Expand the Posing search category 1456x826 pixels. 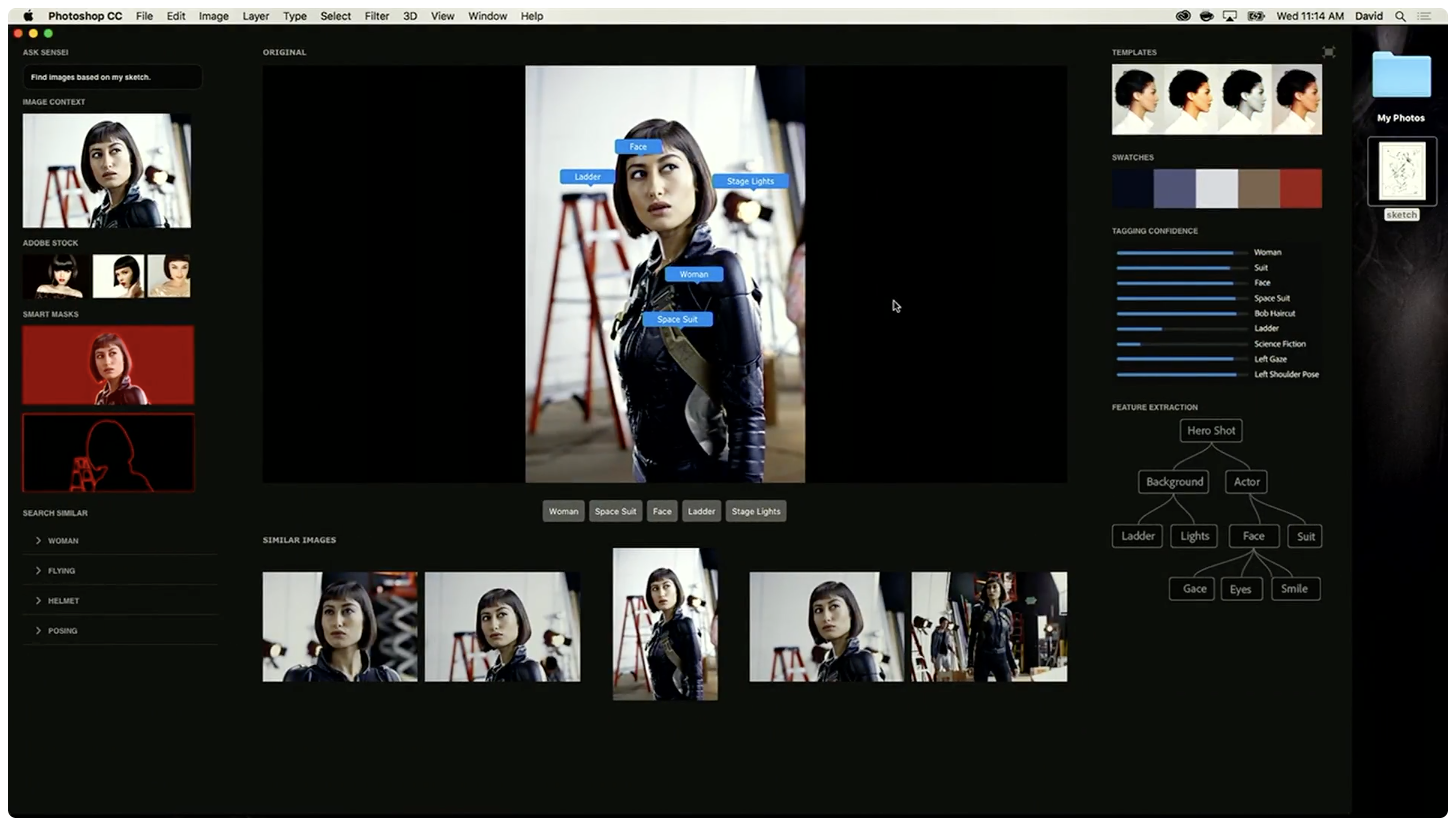click(120, 630)
